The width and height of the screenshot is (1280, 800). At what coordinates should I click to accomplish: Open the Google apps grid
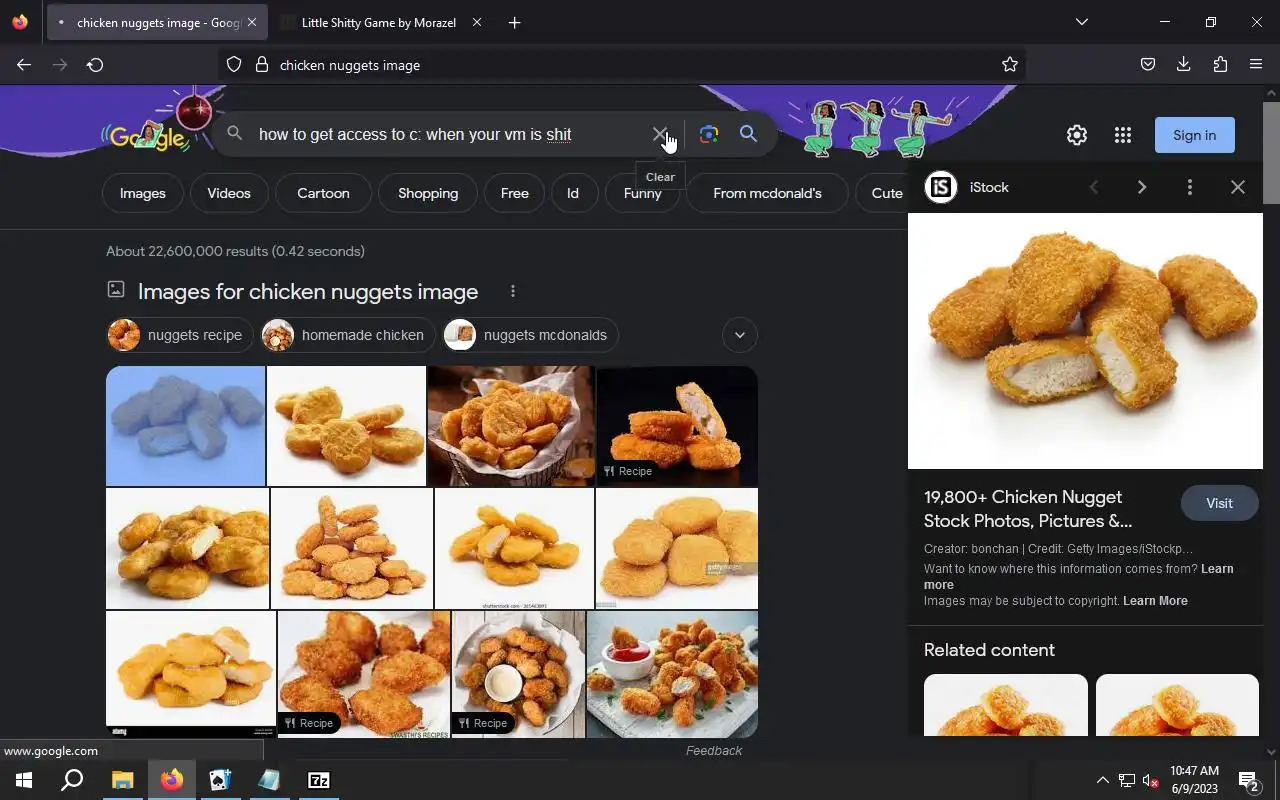tap(1123, 135)
